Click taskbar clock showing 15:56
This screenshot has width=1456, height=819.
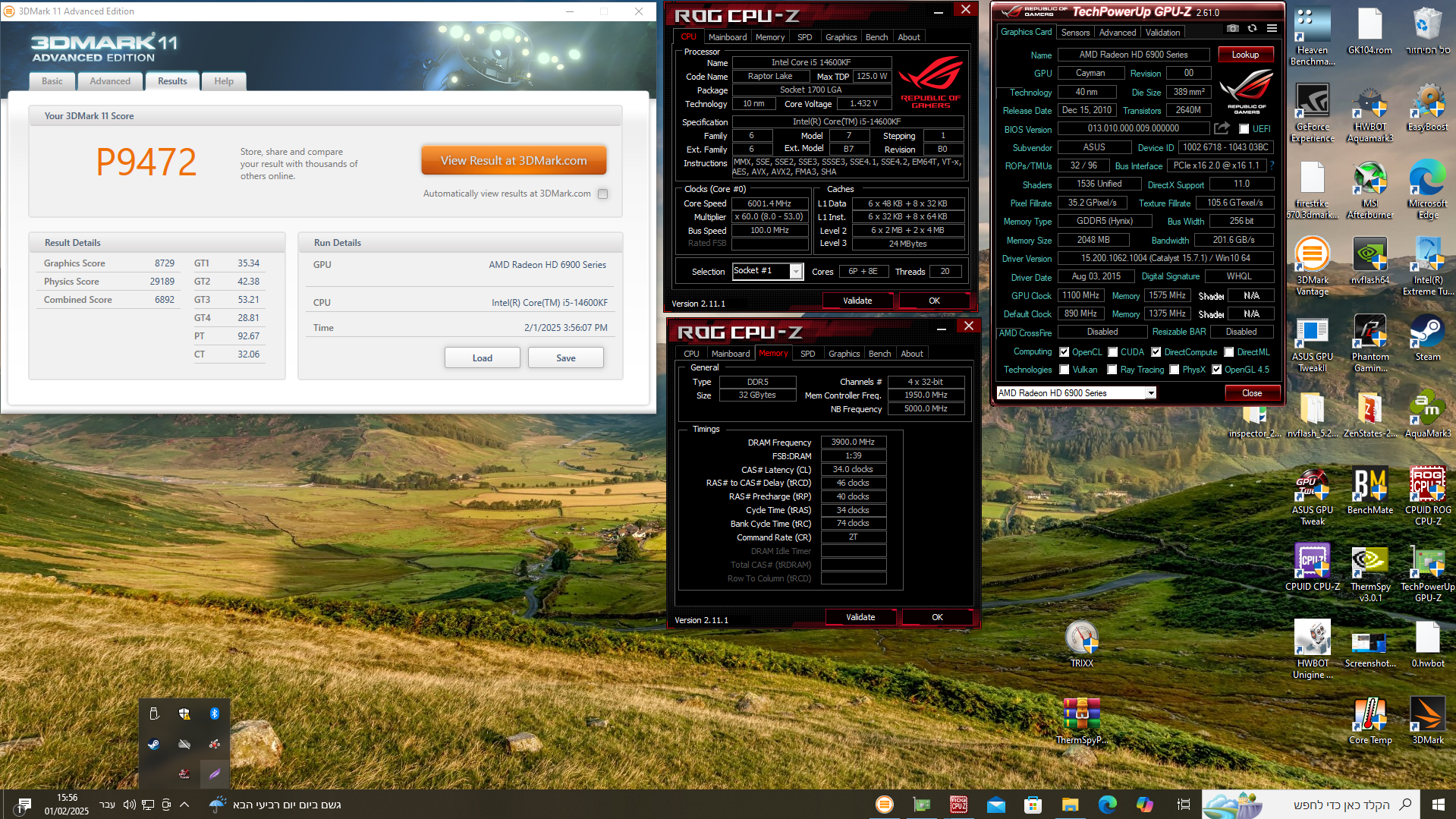click(67, 805)
